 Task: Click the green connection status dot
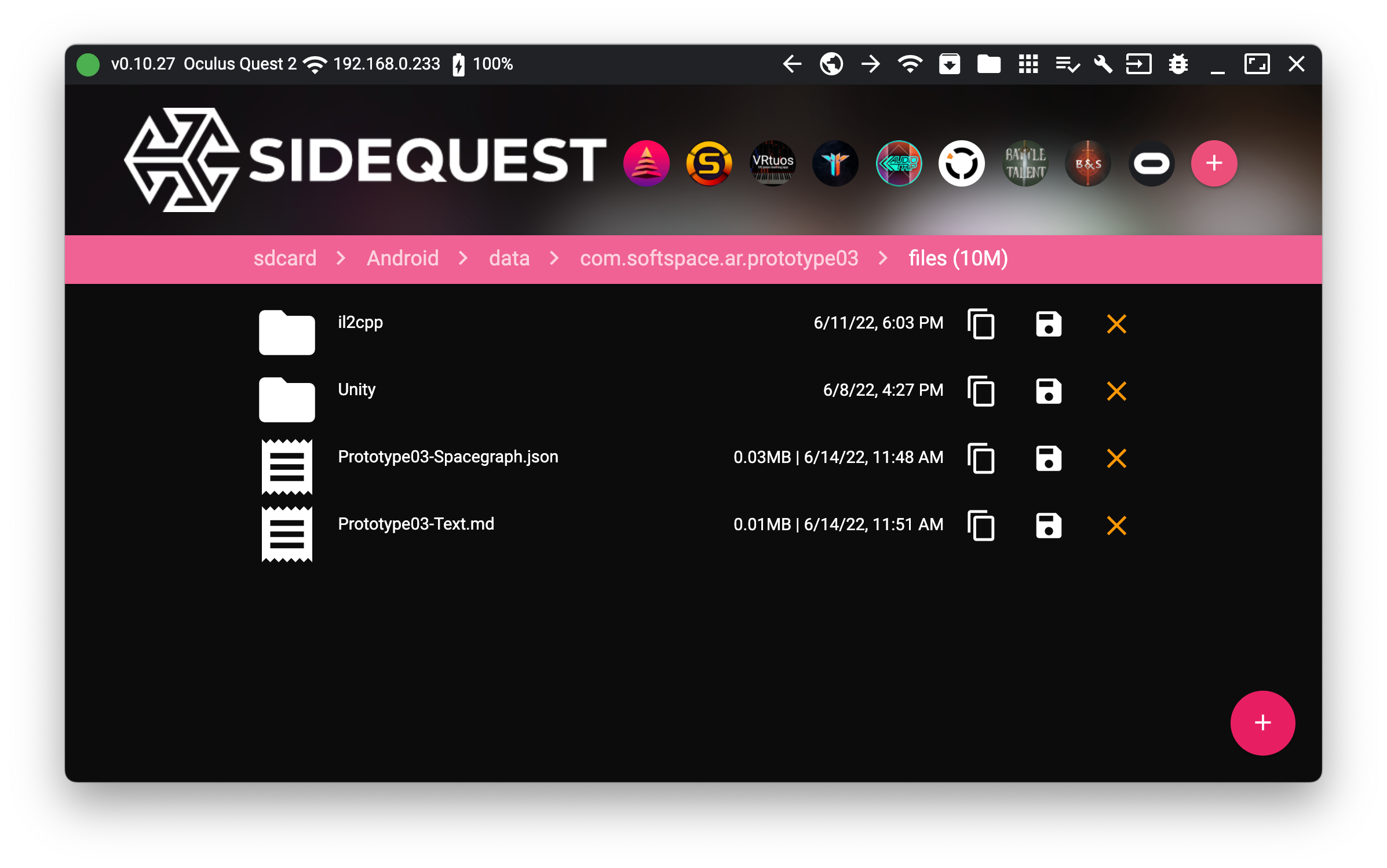coord(88,64)
